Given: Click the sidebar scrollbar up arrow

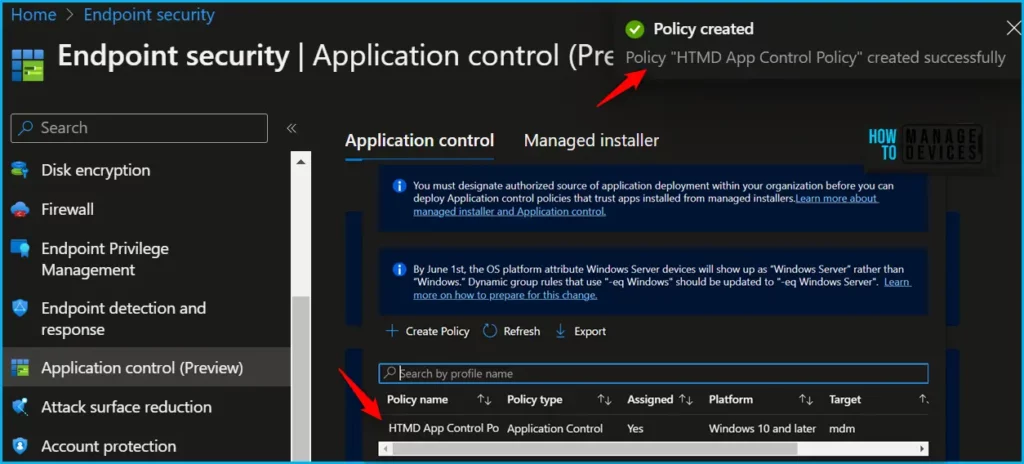Looking at the screenshot, I should (x=300, y=161).
